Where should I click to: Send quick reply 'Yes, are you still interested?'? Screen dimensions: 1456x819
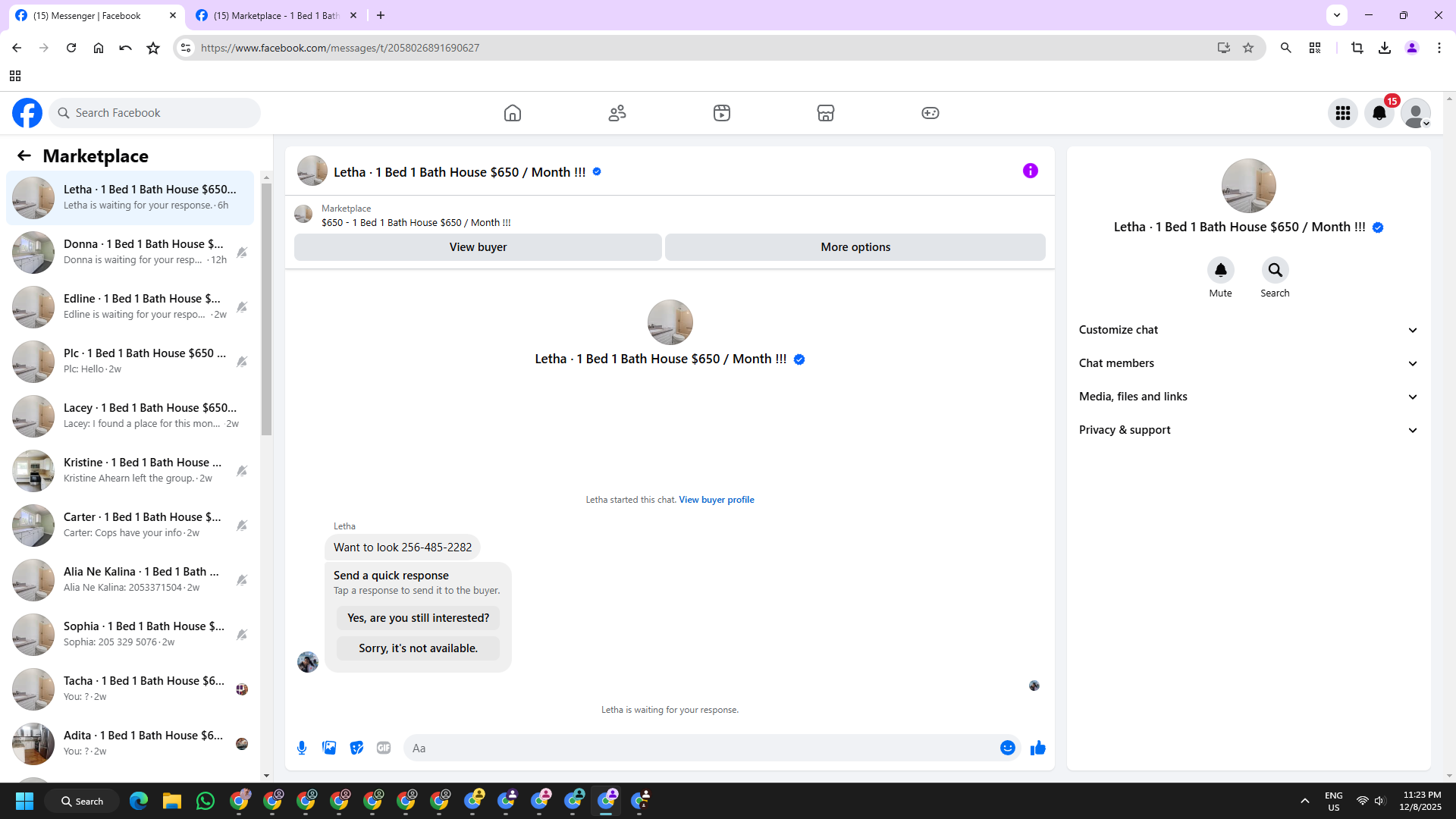(419, 618)
